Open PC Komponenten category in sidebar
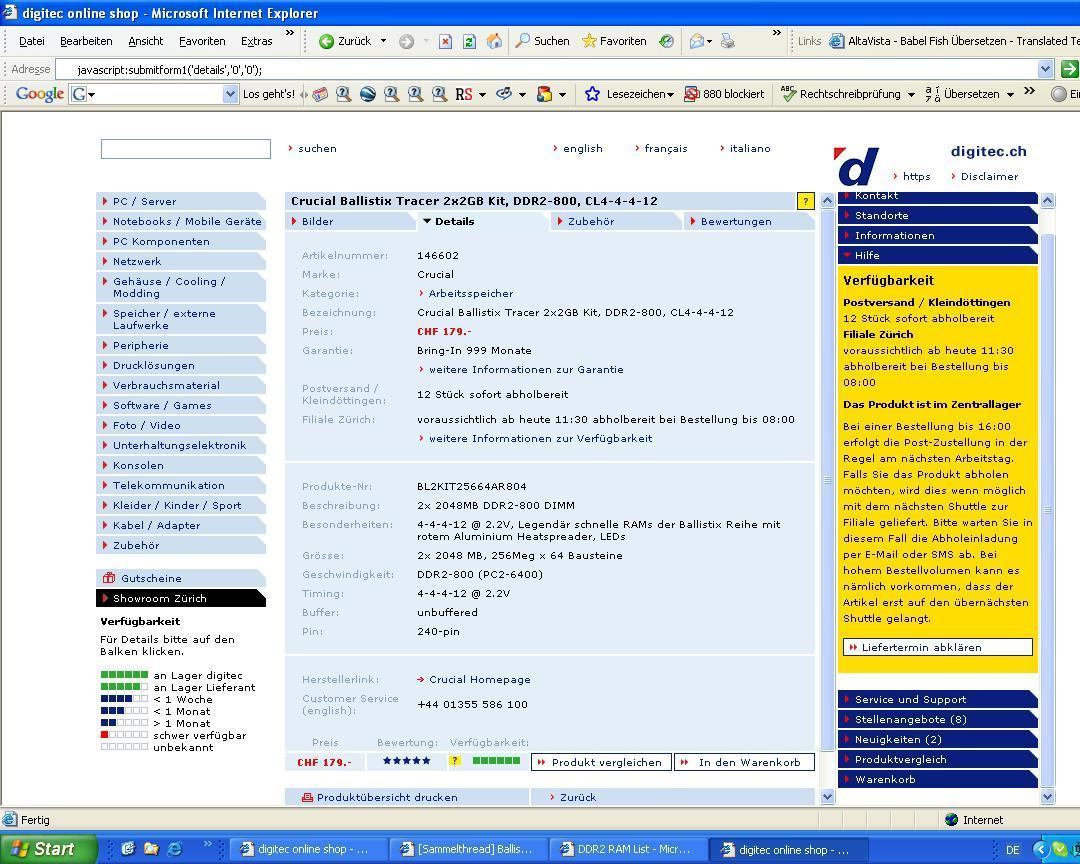This screenshot has width=1080, height=864. point(180,241)
